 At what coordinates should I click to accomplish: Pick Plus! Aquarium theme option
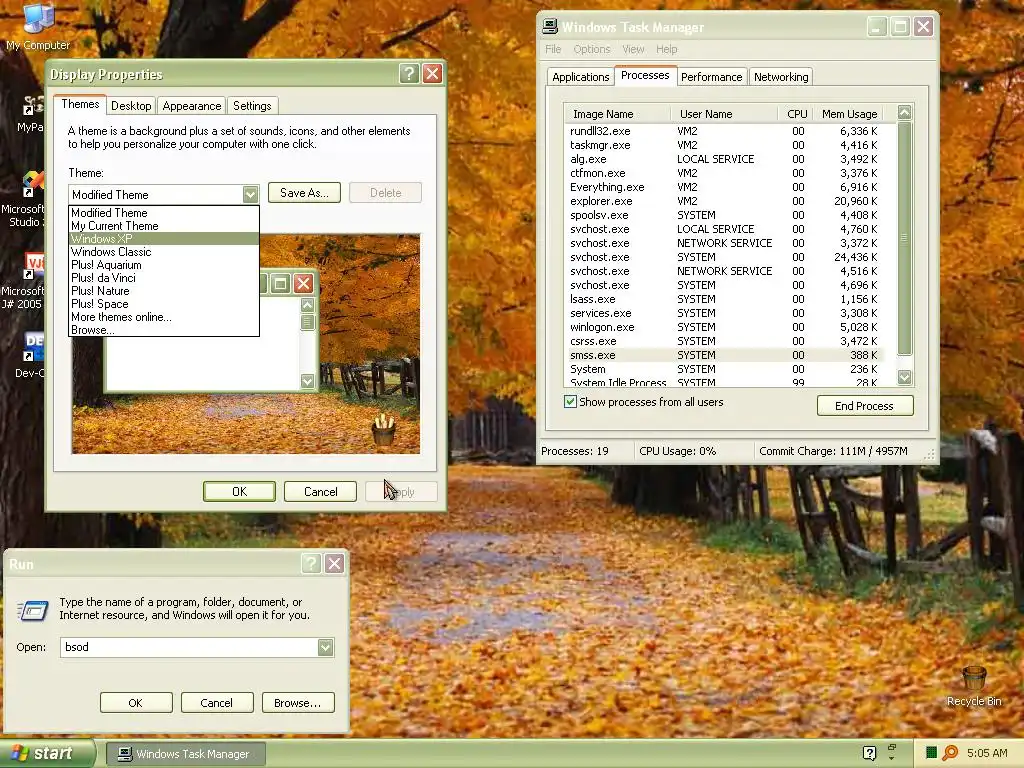click(x=164, y=264)
